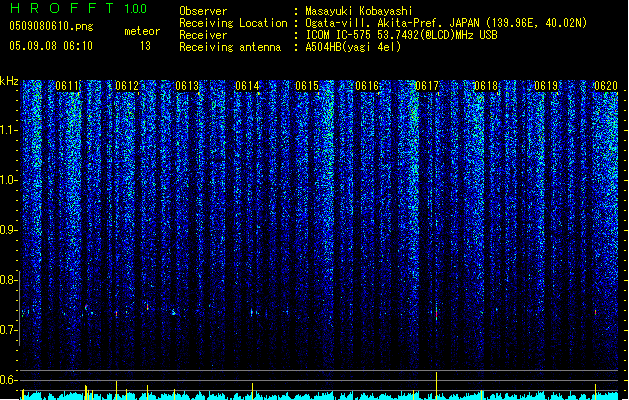Click the 'Receiving Location' field label
Viewport: 629px width, 400px height.
pos(233,23)
